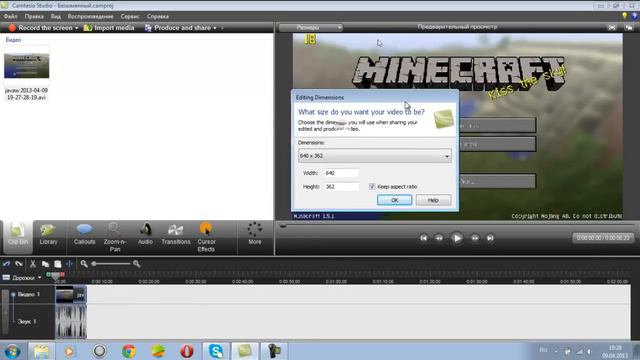Adjust the timeline zoom slider
Viewport: 640px width, 360px height.
pos(94,264)
